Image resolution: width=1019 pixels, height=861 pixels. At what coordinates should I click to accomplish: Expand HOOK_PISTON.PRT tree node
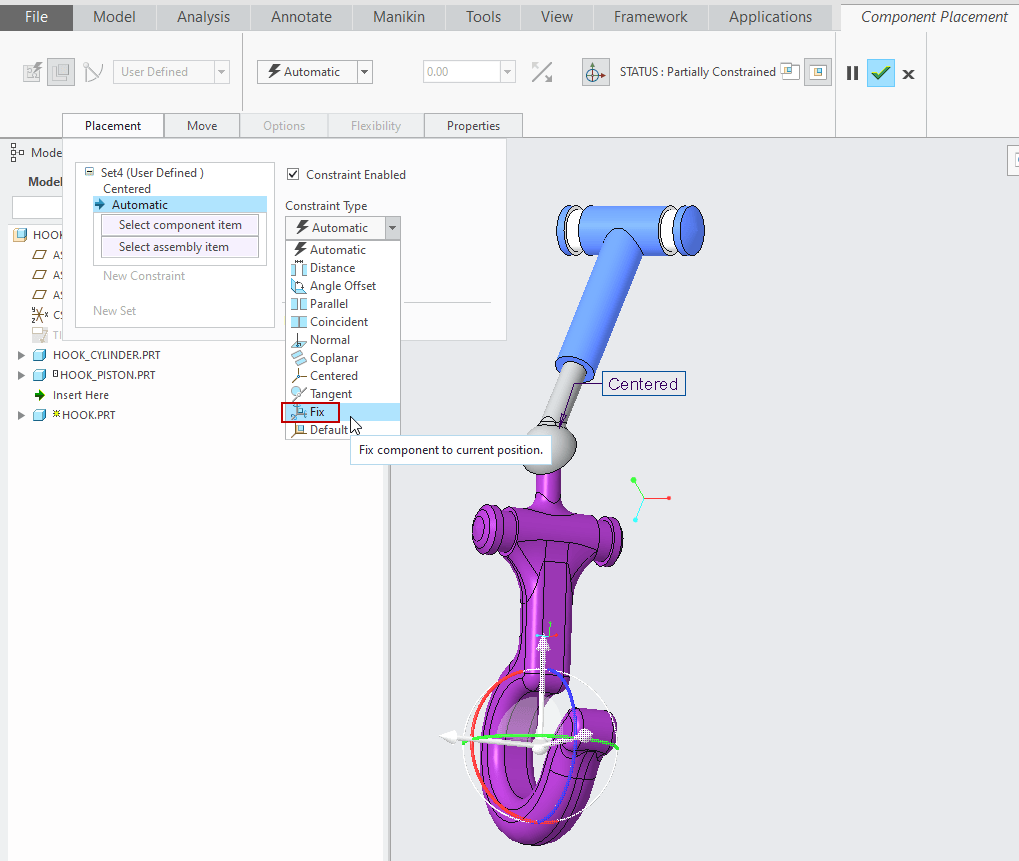[21, 376]
